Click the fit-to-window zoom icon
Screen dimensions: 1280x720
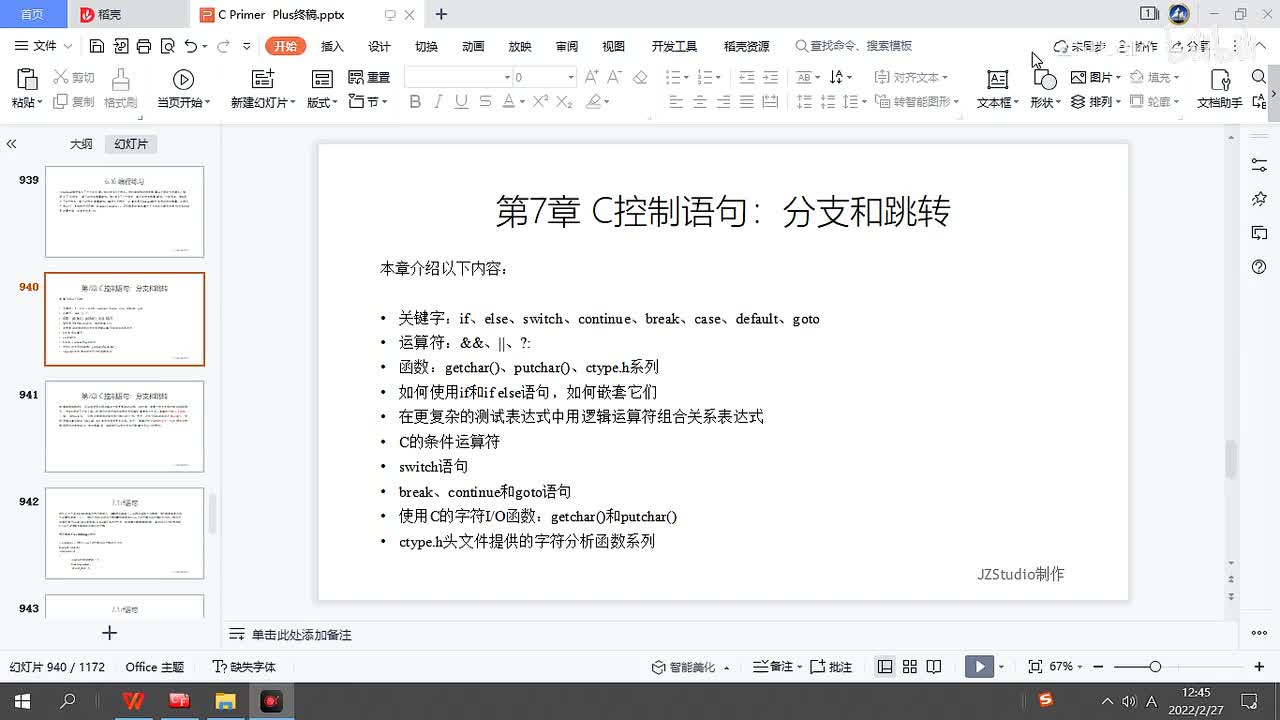coord(1035,666)
